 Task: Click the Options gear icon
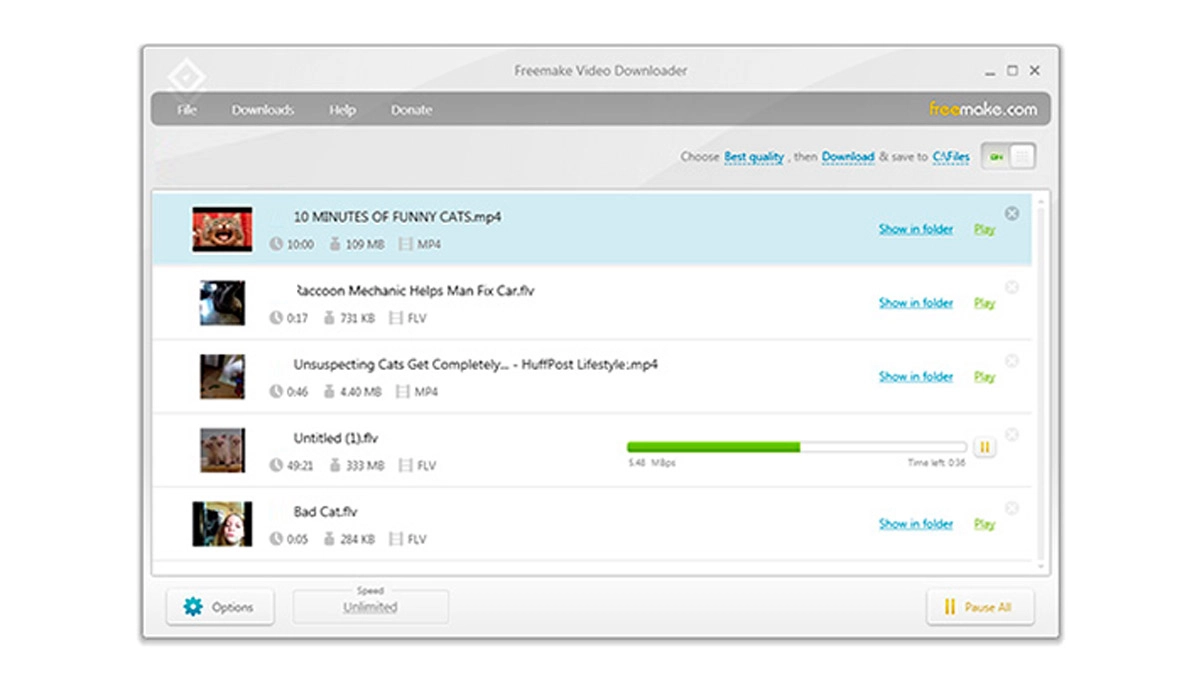point(193,607)
